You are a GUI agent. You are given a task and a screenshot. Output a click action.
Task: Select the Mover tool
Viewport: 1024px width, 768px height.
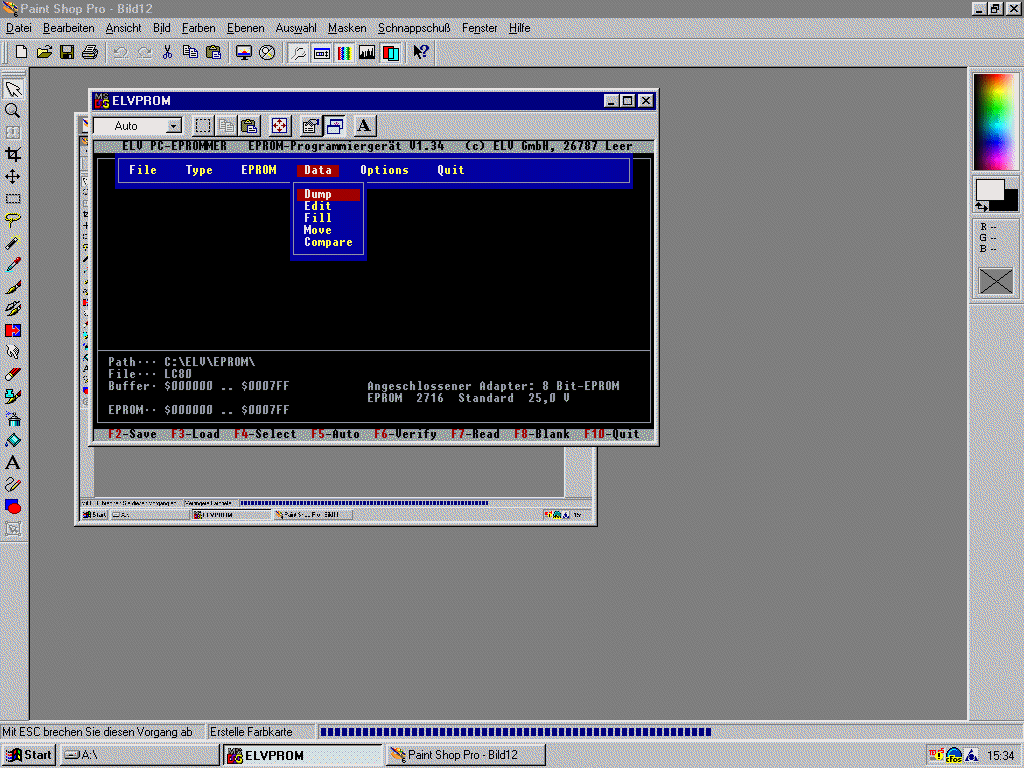(13, 176)
